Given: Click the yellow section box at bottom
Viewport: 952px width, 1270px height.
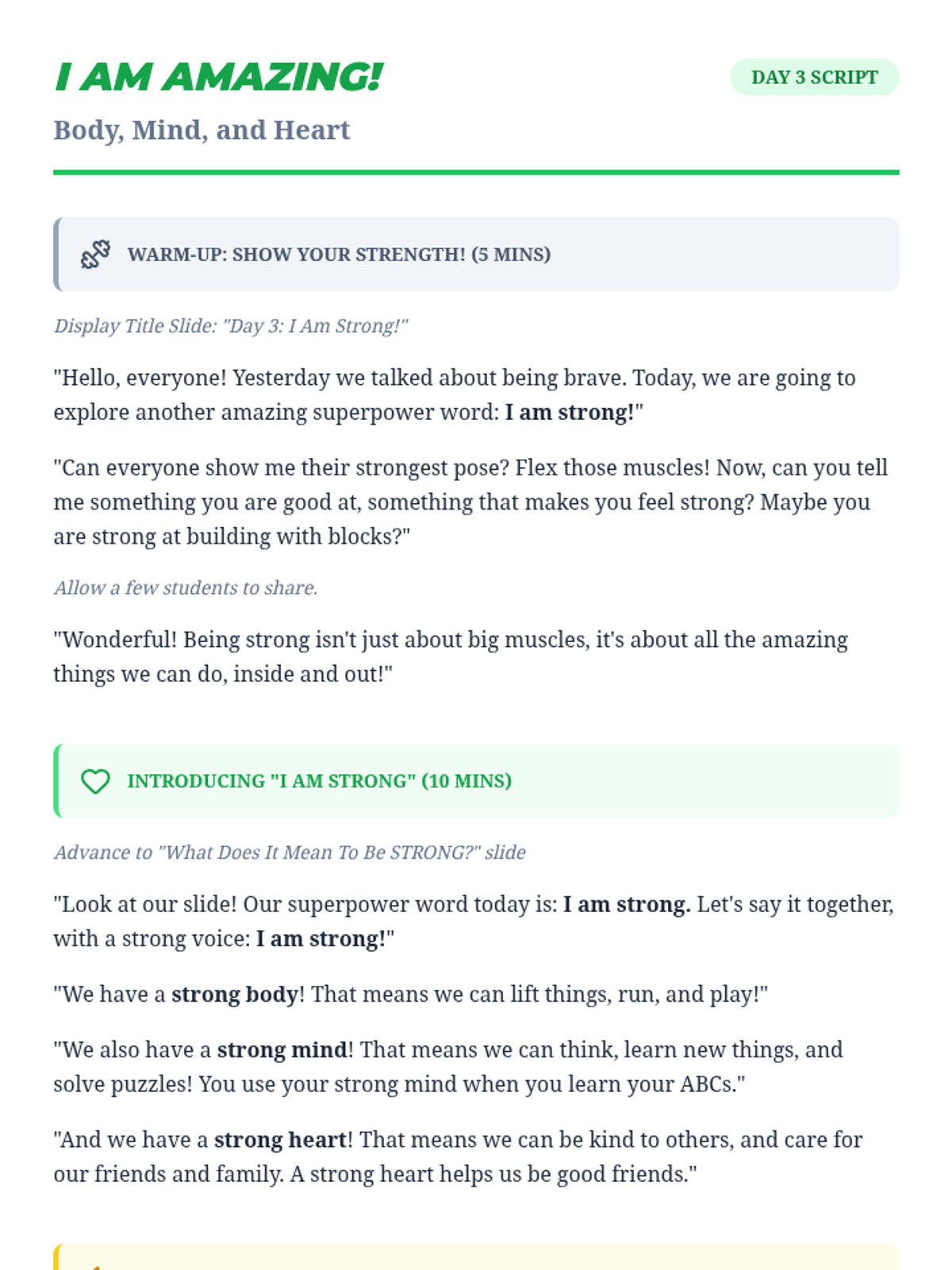Looking at the screenshot, I should 476,1258.
